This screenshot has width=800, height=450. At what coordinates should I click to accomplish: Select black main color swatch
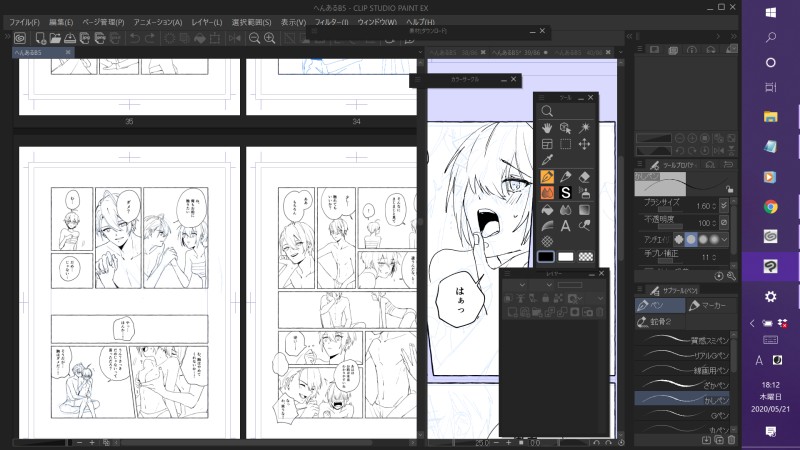click(546, 257)
